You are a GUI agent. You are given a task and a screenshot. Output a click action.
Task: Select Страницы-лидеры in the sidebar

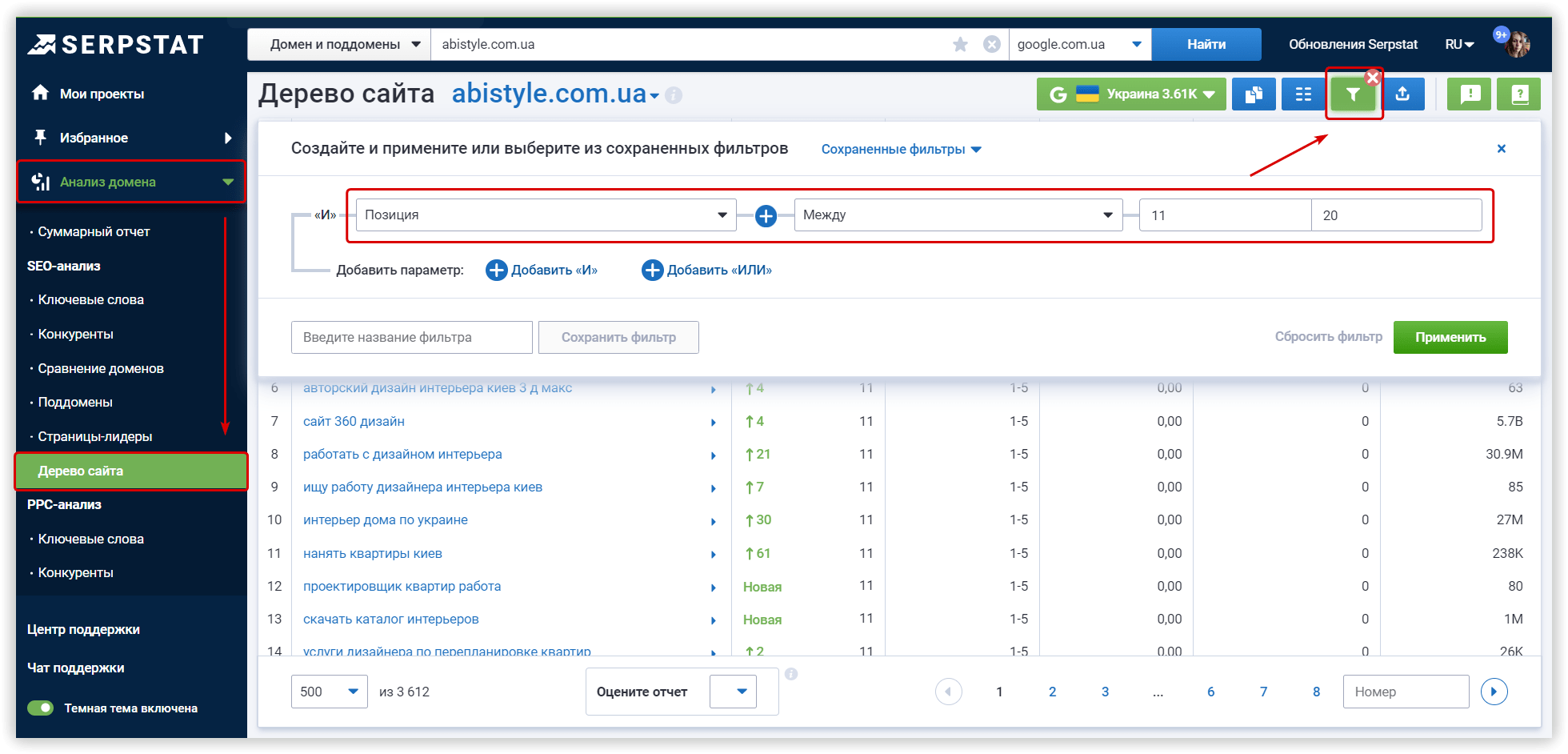point(94,437)
